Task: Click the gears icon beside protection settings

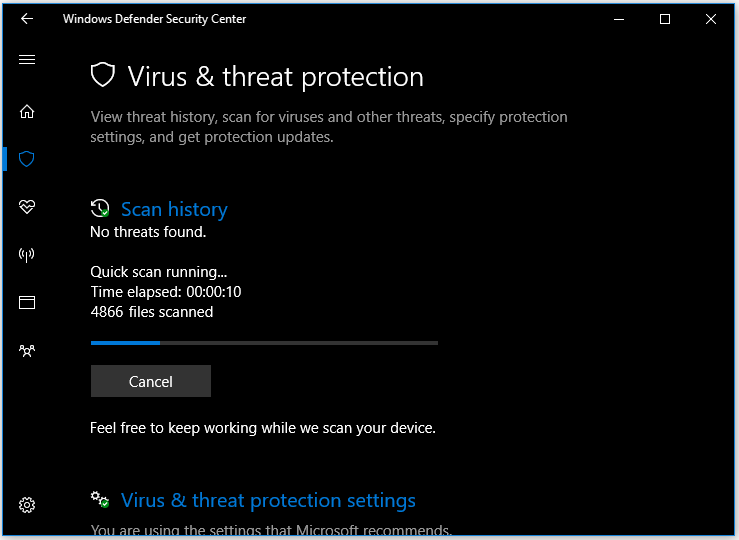Action: coord(100,499)
